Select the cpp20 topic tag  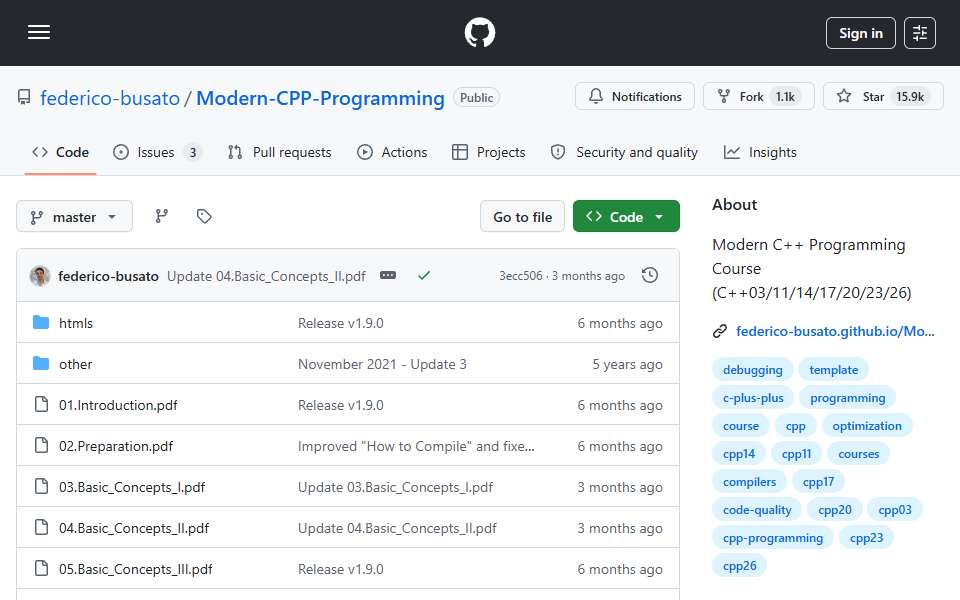(834, 510)
